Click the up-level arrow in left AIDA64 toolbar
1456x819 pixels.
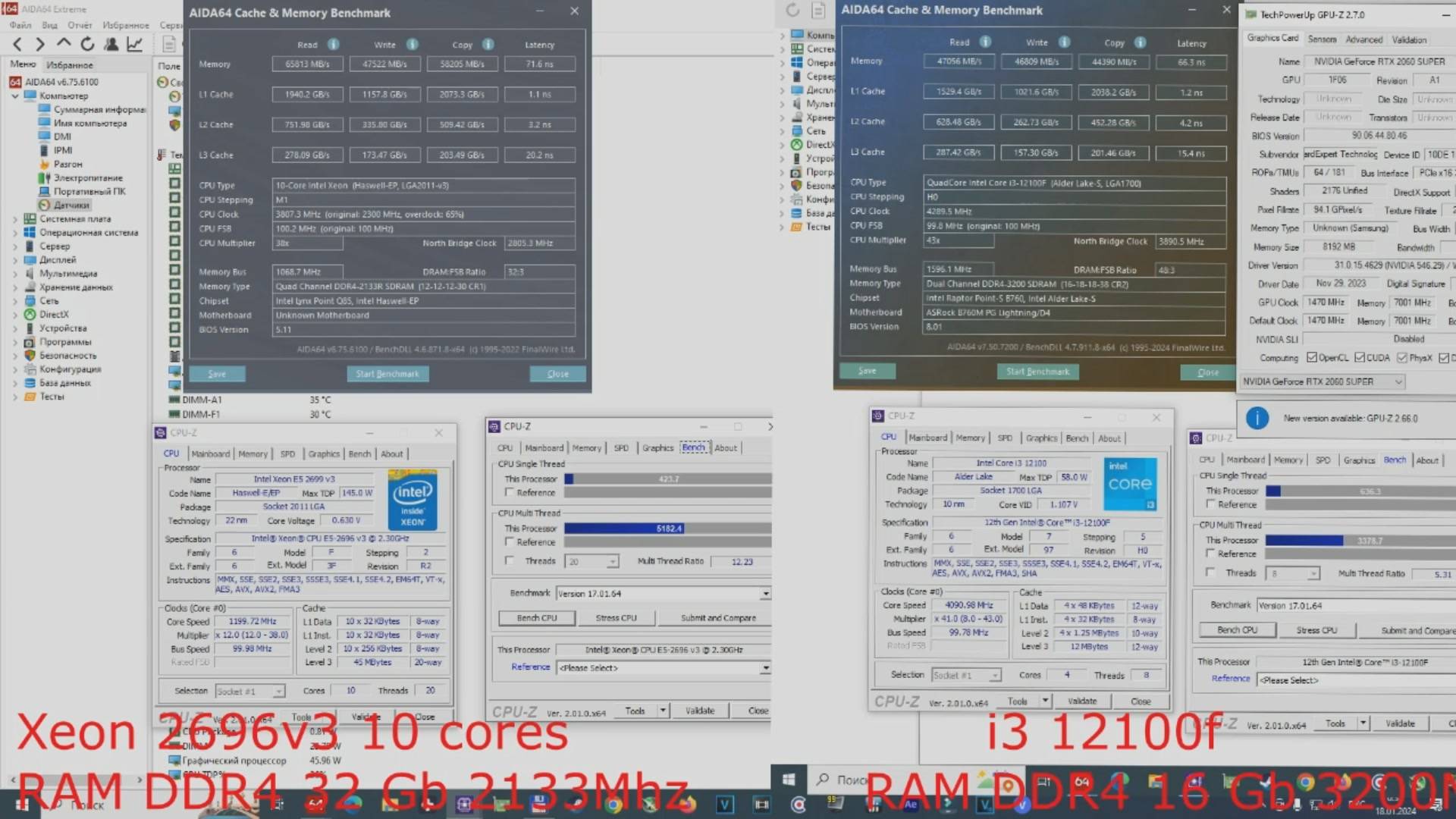click(64, 43)
